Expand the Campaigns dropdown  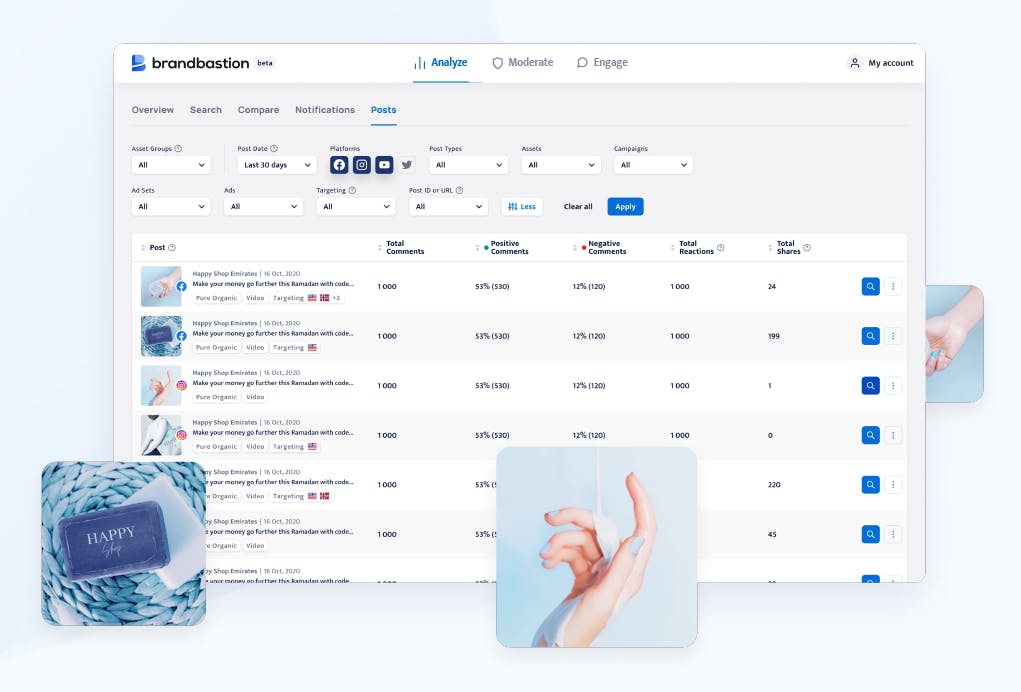click(x=653, y=165)
